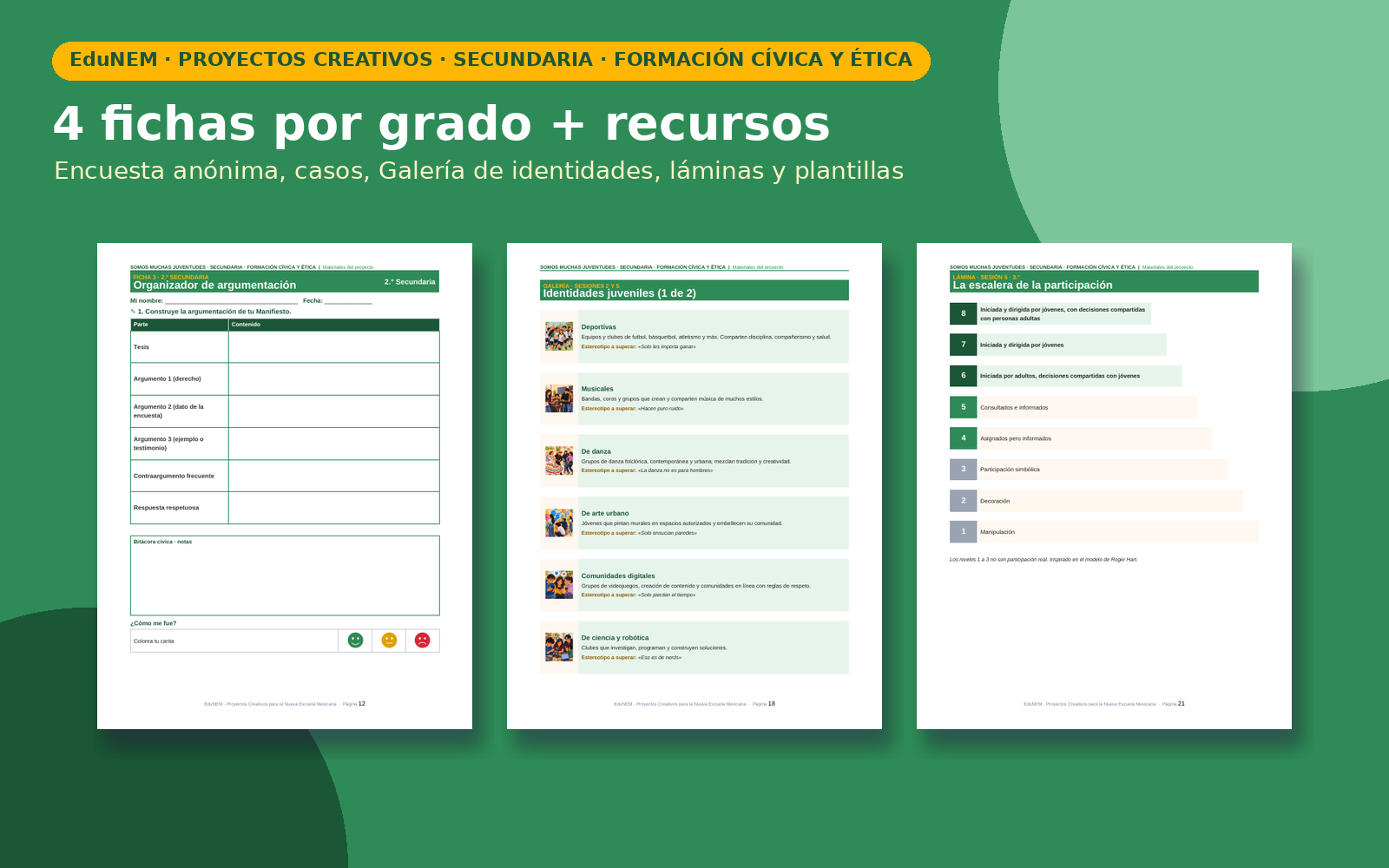Image resolution: width=1389 pixels, height=868 pixels.
Task: Click the 'Argumento 2 (dato de la encuesta)' label
Action: click(168, 411)
